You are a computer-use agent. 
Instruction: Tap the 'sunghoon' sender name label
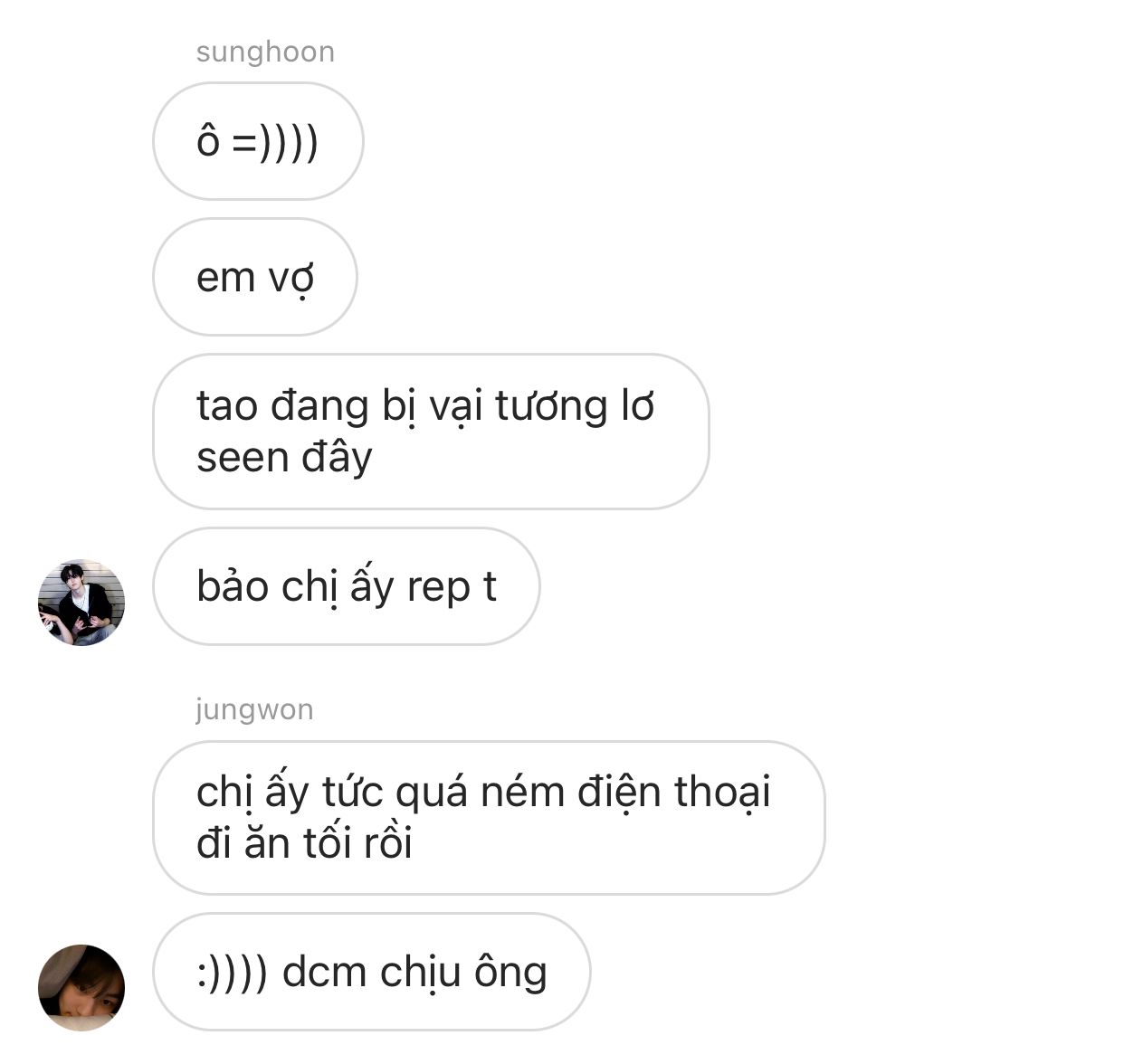(x=265, y=52)
